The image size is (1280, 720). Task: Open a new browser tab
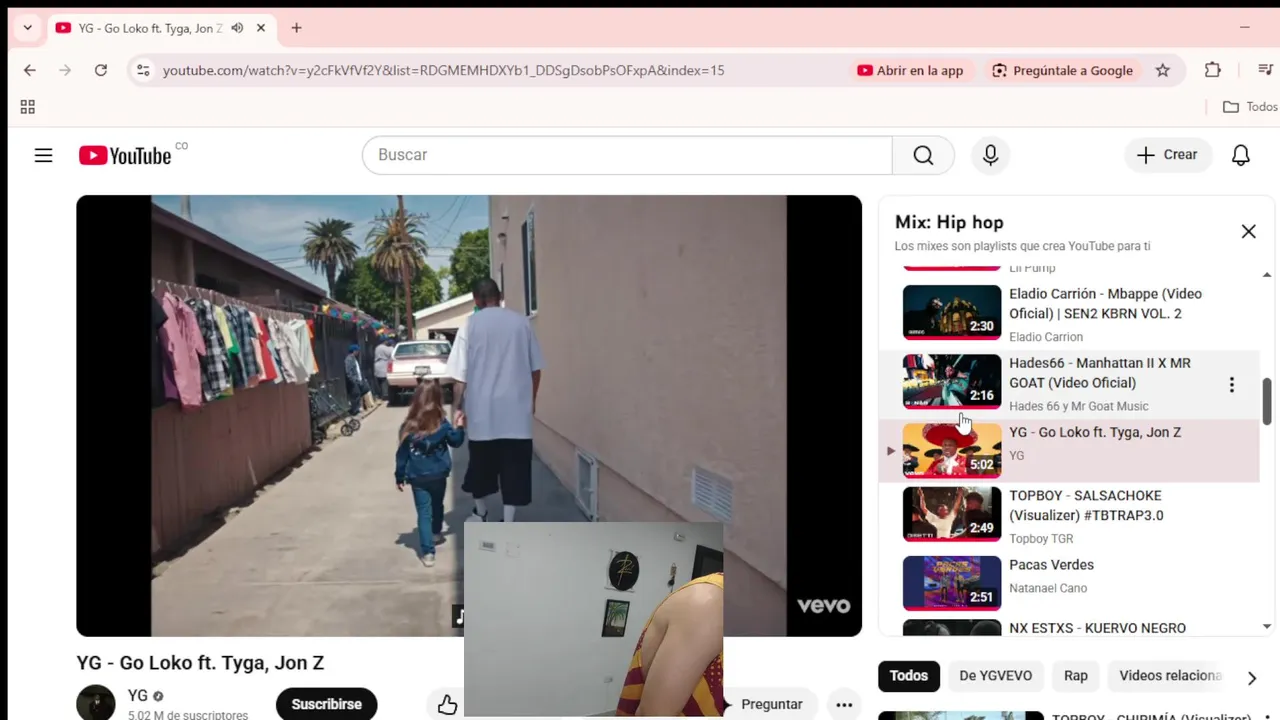296,28
